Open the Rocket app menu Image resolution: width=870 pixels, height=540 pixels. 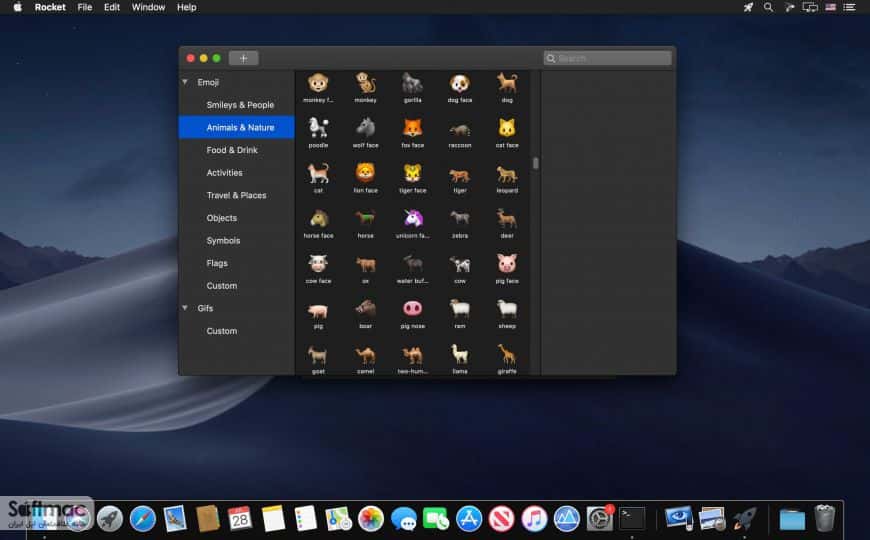click(x=50, y=7)
